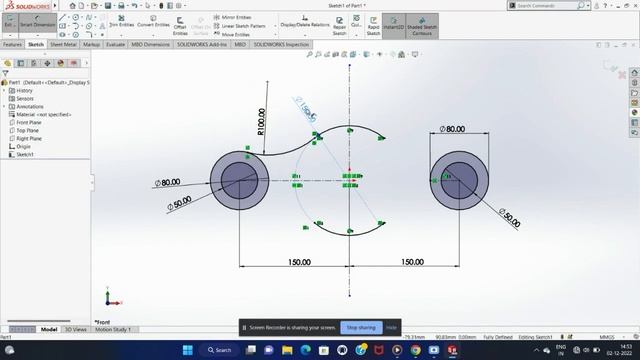Select Sketch1 in feature tree

tap(21, 154)
